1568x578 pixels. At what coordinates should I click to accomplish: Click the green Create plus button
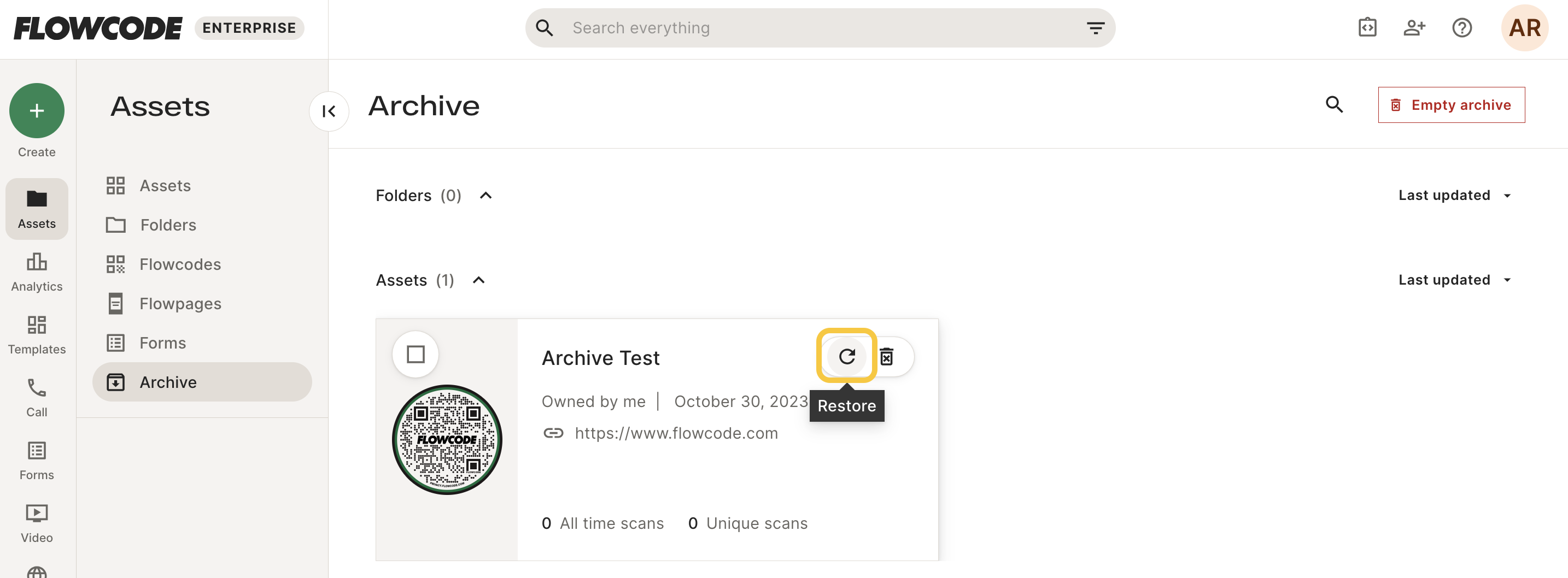pyautogui.click(x=37, y=110)
